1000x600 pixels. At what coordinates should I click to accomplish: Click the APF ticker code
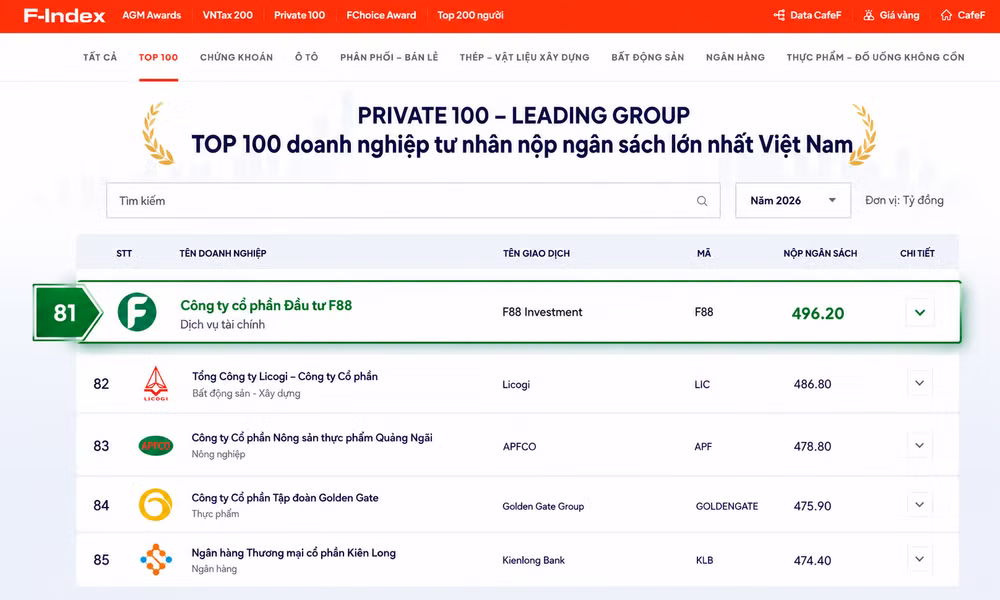pos(703,446)
